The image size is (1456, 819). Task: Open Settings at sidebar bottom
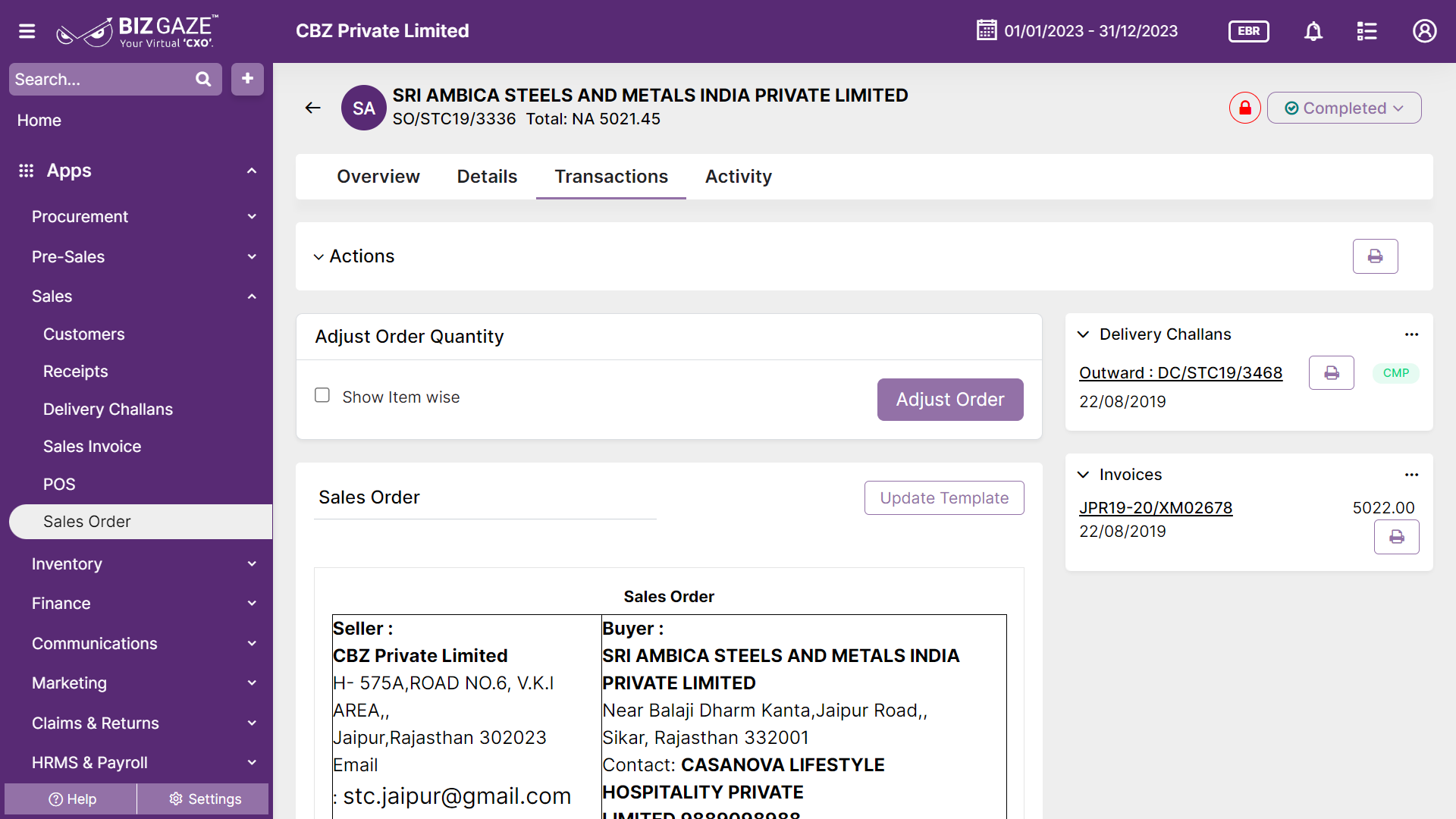point(203,799)
